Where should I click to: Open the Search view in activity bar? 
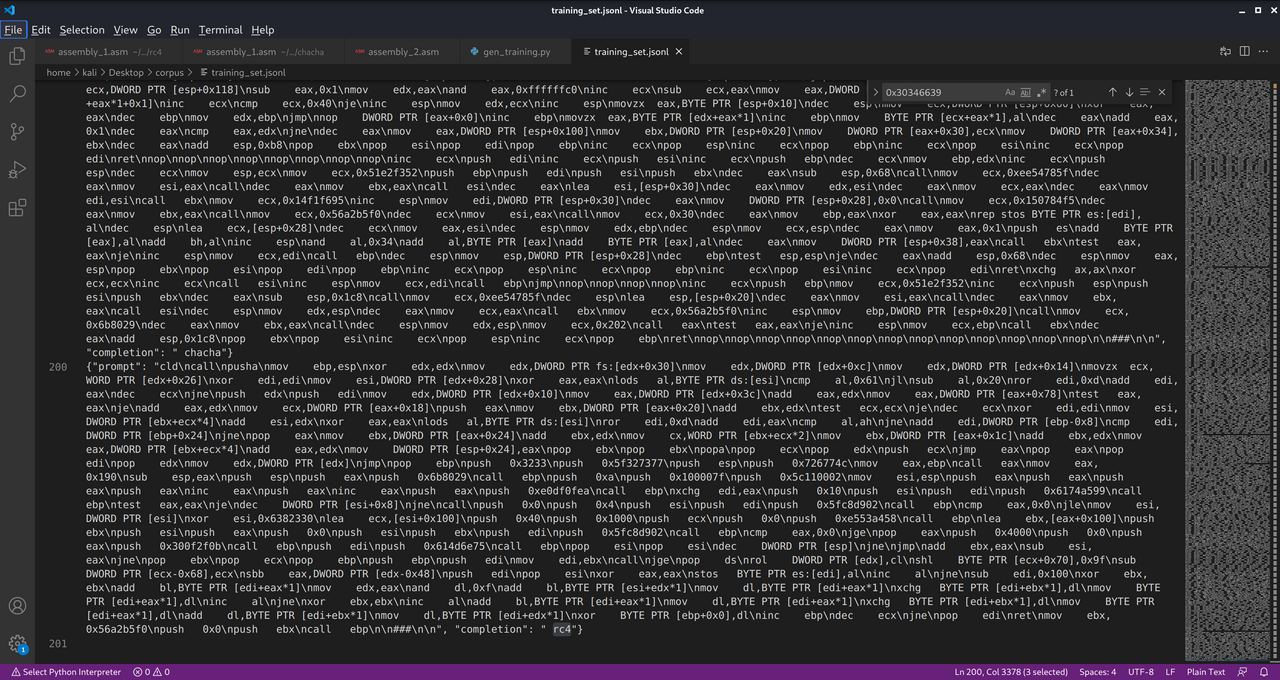(x=17, y=94)
